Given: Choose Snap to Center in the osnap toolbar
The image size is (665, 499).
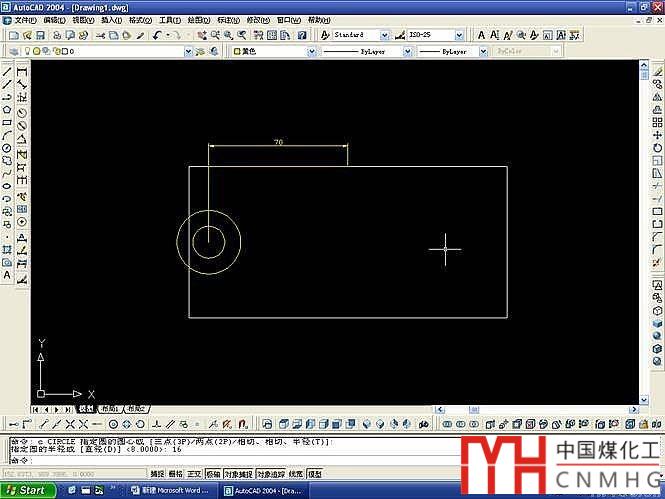Looking at the screenshot, I should (113, 424).
